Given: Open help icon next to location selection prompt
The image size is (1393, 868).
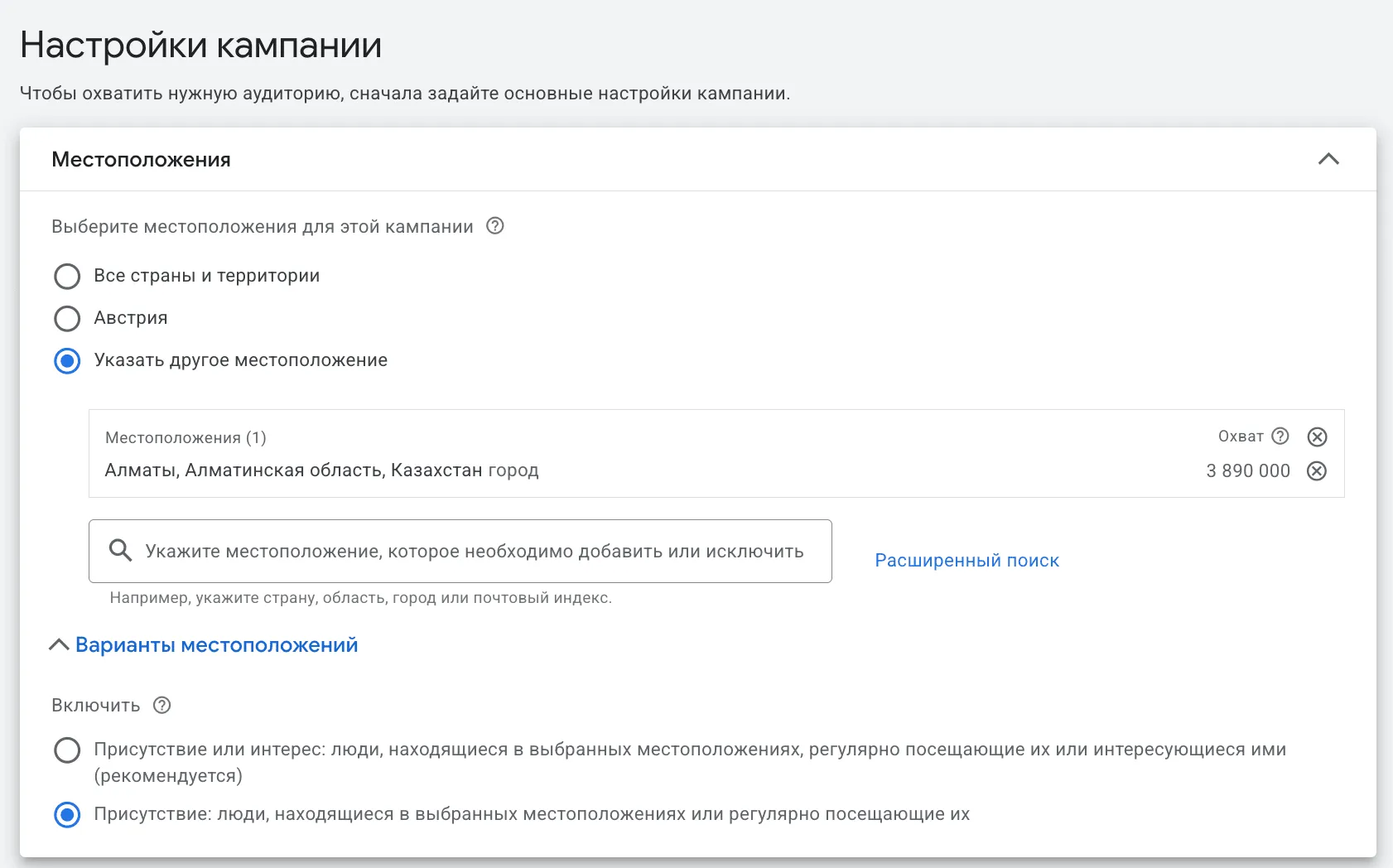Looking at the screenshot, I should [494, 226].
